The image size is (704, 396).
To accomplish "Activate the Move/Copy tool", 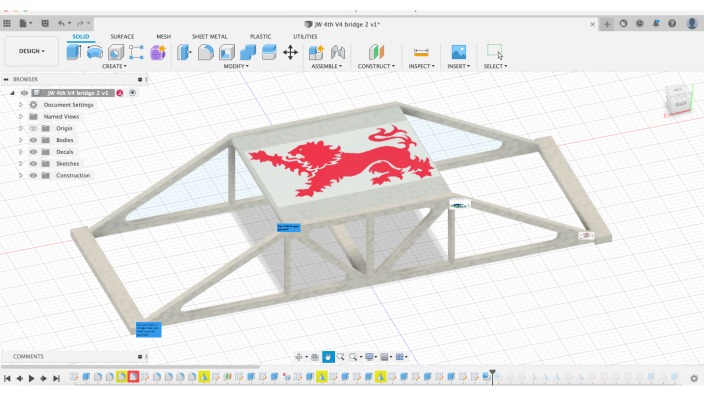I will point(290,53).
